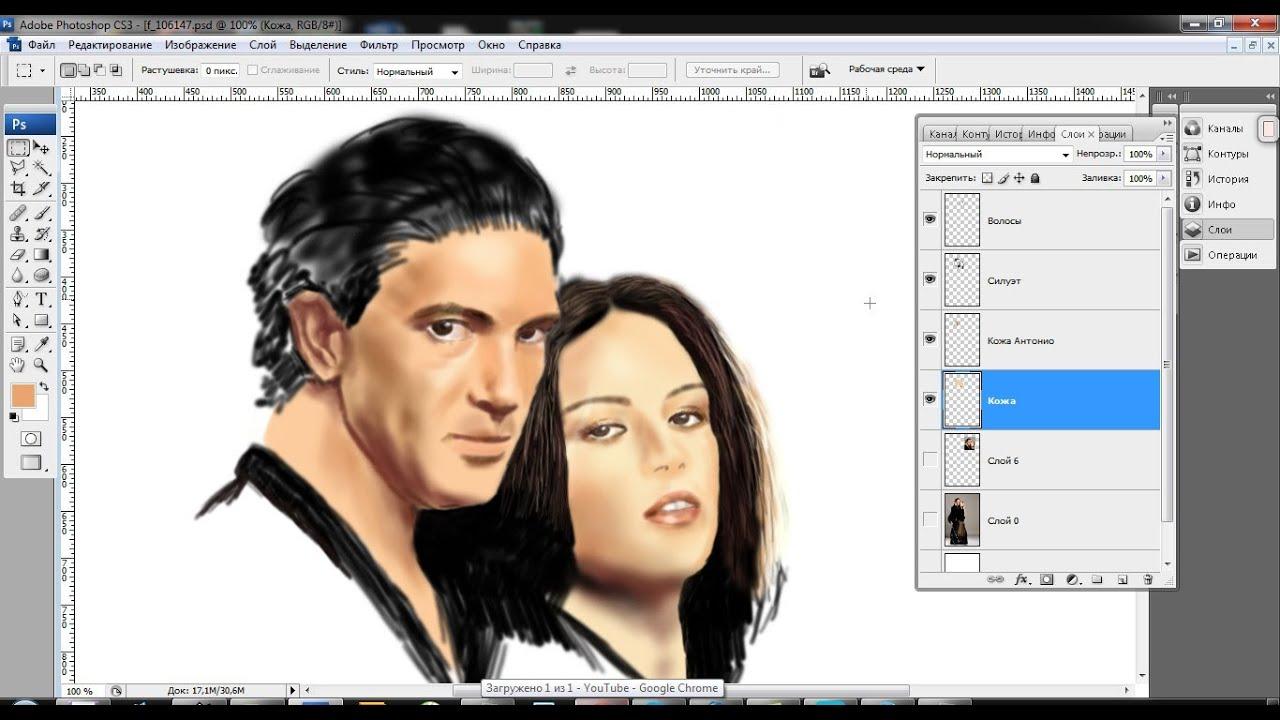Hide the Волосы layer
1280x720 pixels.
930,219
